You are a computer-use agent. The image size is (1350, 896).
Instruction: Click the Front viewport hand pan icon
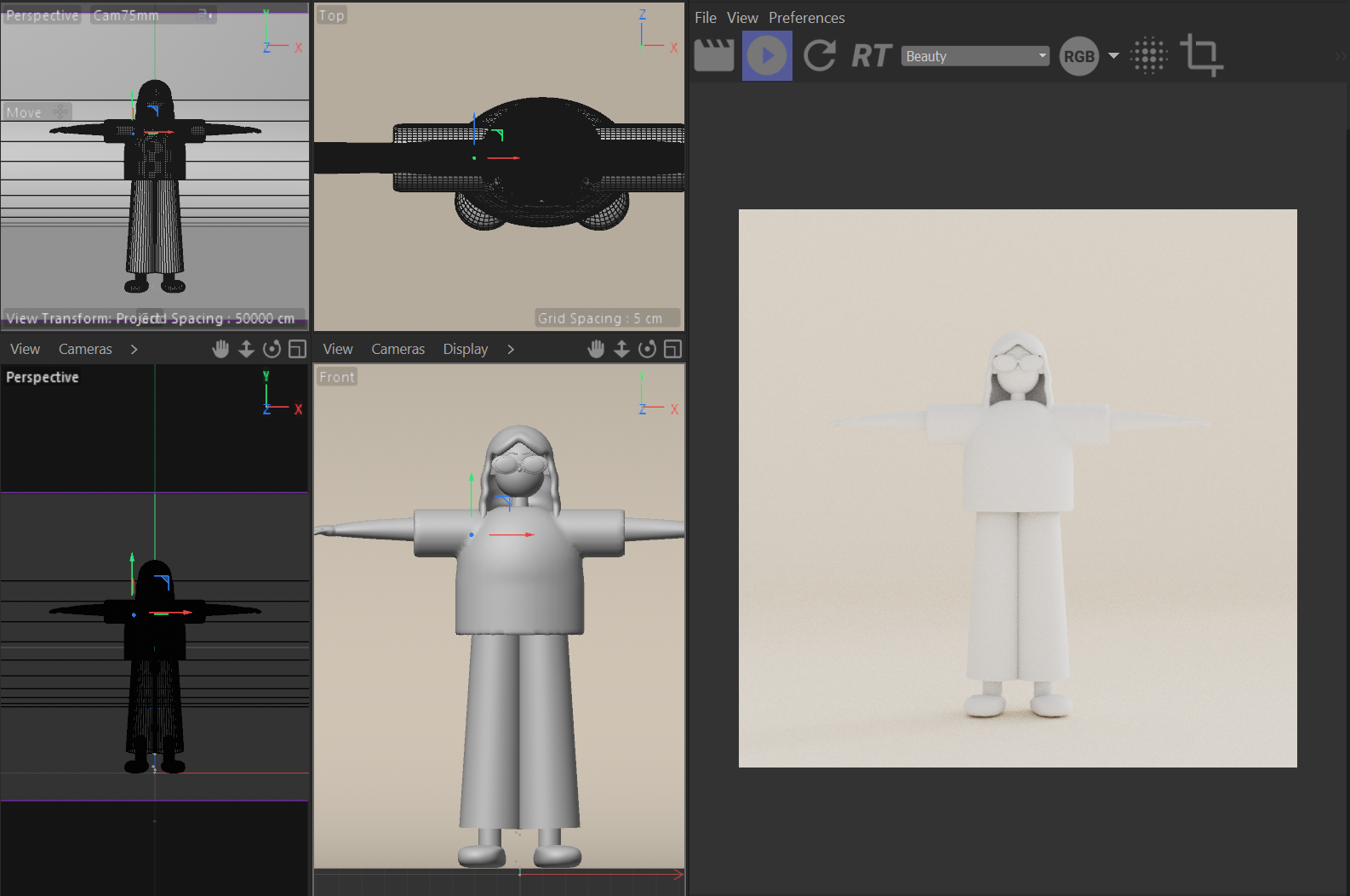pos(596,349)
